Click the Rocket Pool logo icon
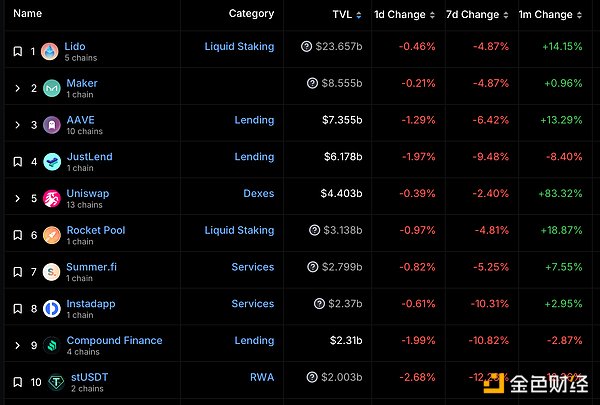This screenshot has height=405, width=600. click(x=50, y=236)
